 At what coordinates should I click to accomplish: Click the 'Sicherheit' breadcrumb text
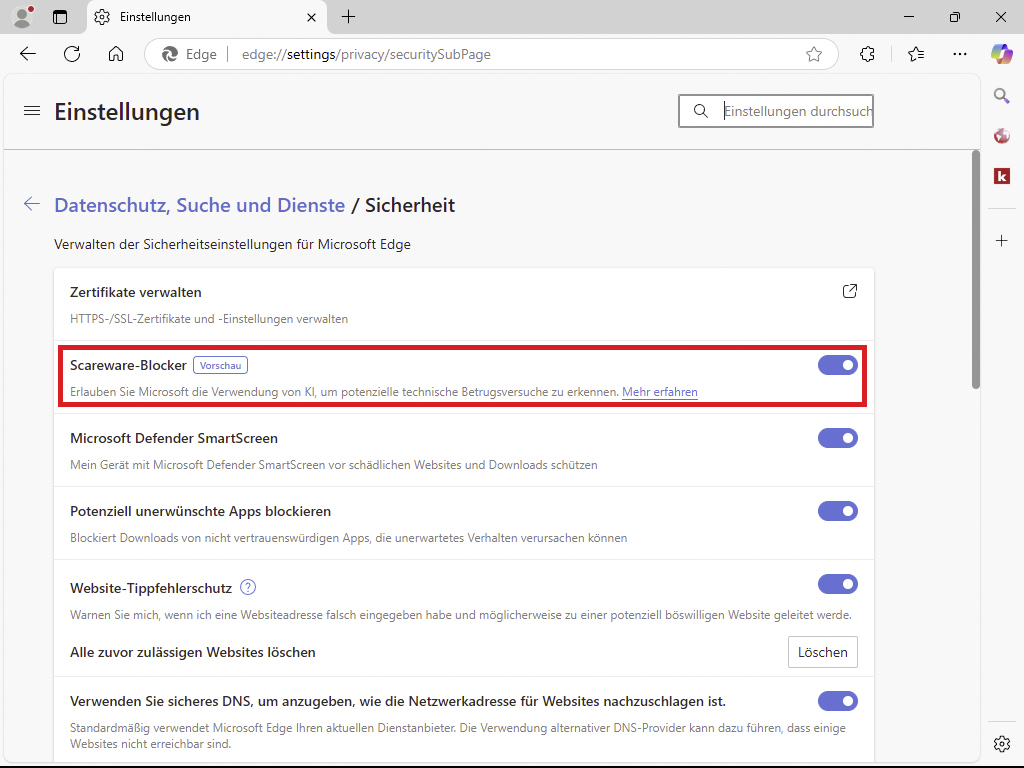[x=410, y=205]
